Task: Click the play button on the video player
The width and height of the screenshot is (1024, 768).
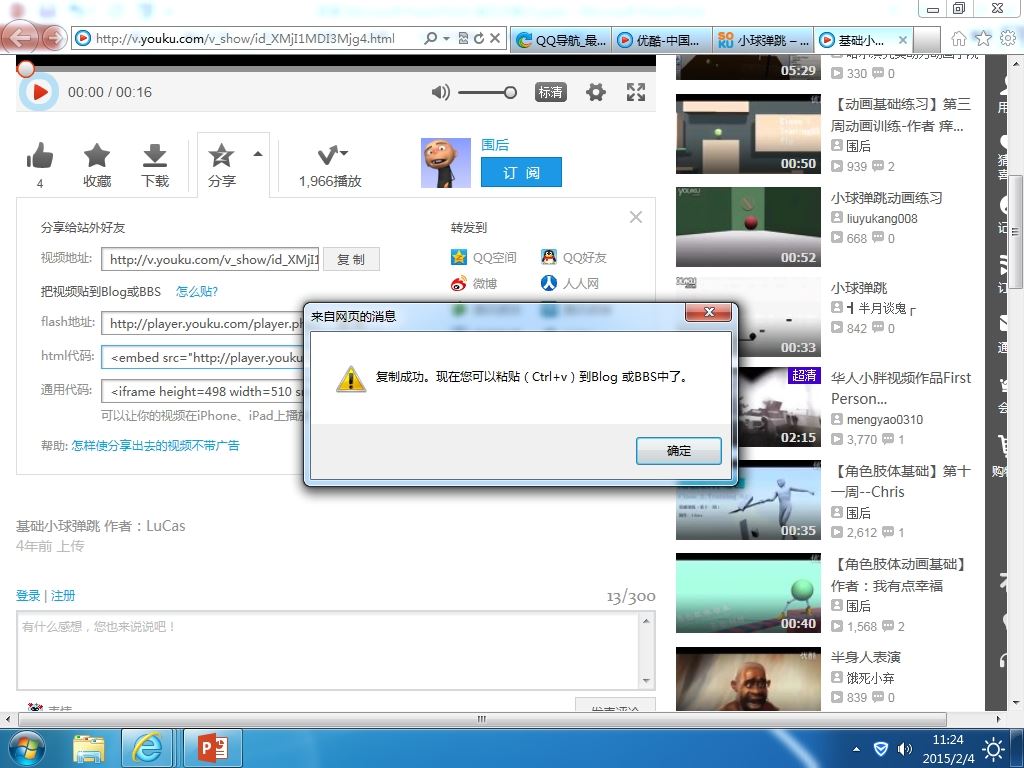Action: (39, 92)
